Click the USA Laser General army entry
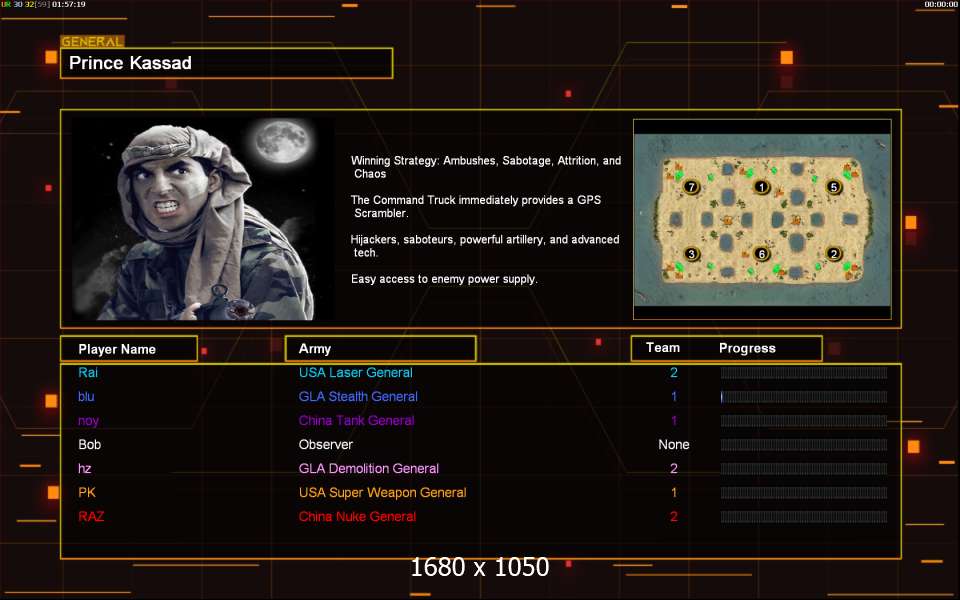The height and width of the screenshot is (600, 960). tap(356, 372)
